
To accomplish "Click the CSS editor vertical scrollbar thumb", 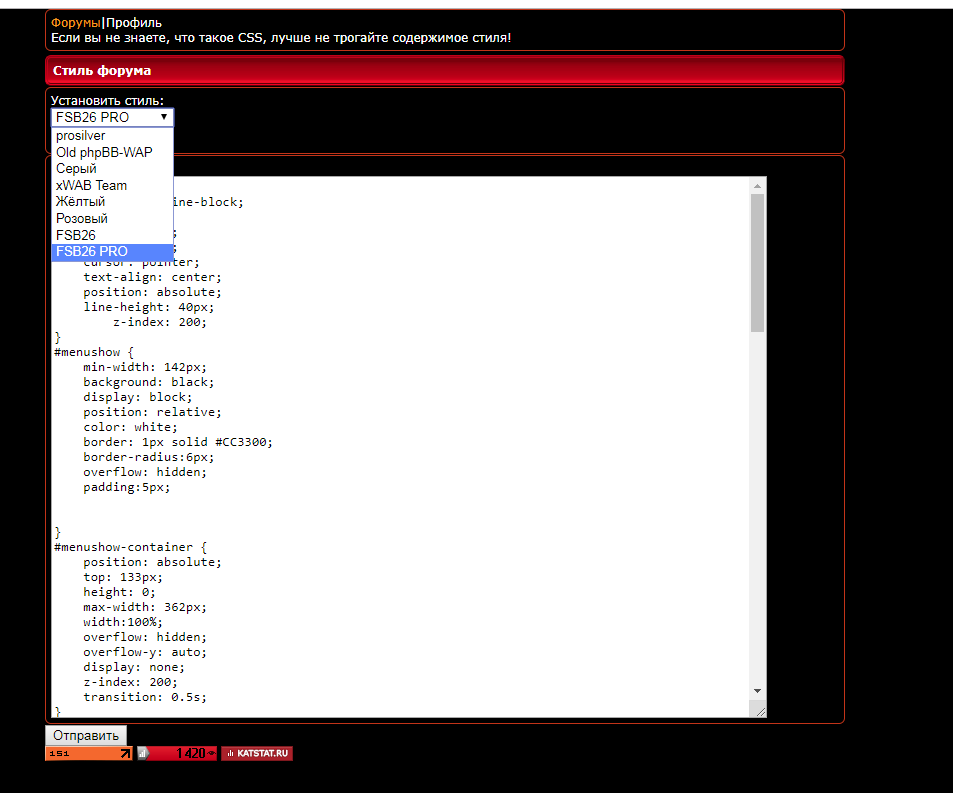I will tap(757, 263).
